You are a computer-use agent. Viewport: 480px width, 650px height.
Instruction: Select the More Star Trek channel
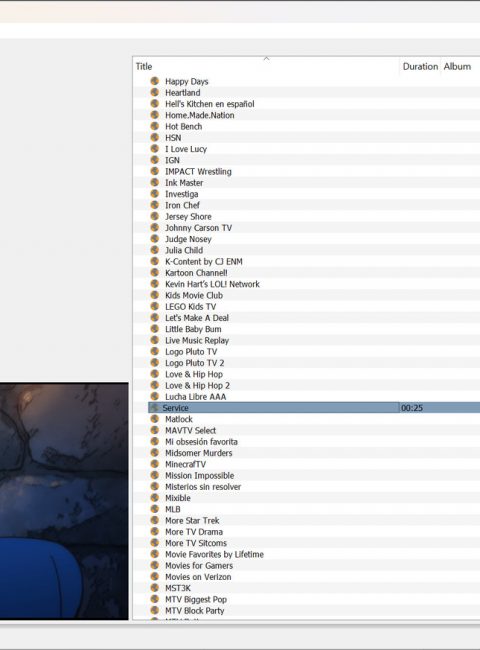point(192,520)
